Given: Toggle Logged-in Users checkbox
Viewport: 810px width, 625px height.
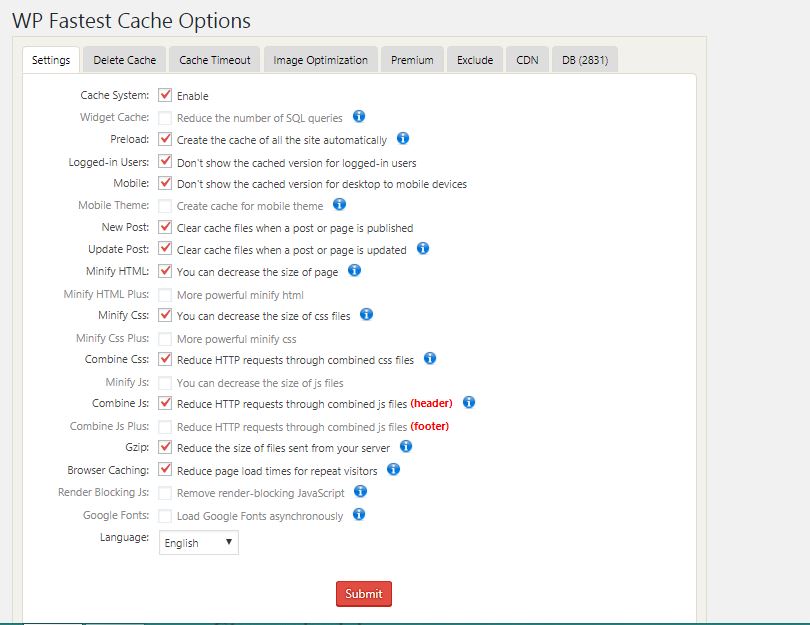Looking at the screenshot, I should click(165, 161).
